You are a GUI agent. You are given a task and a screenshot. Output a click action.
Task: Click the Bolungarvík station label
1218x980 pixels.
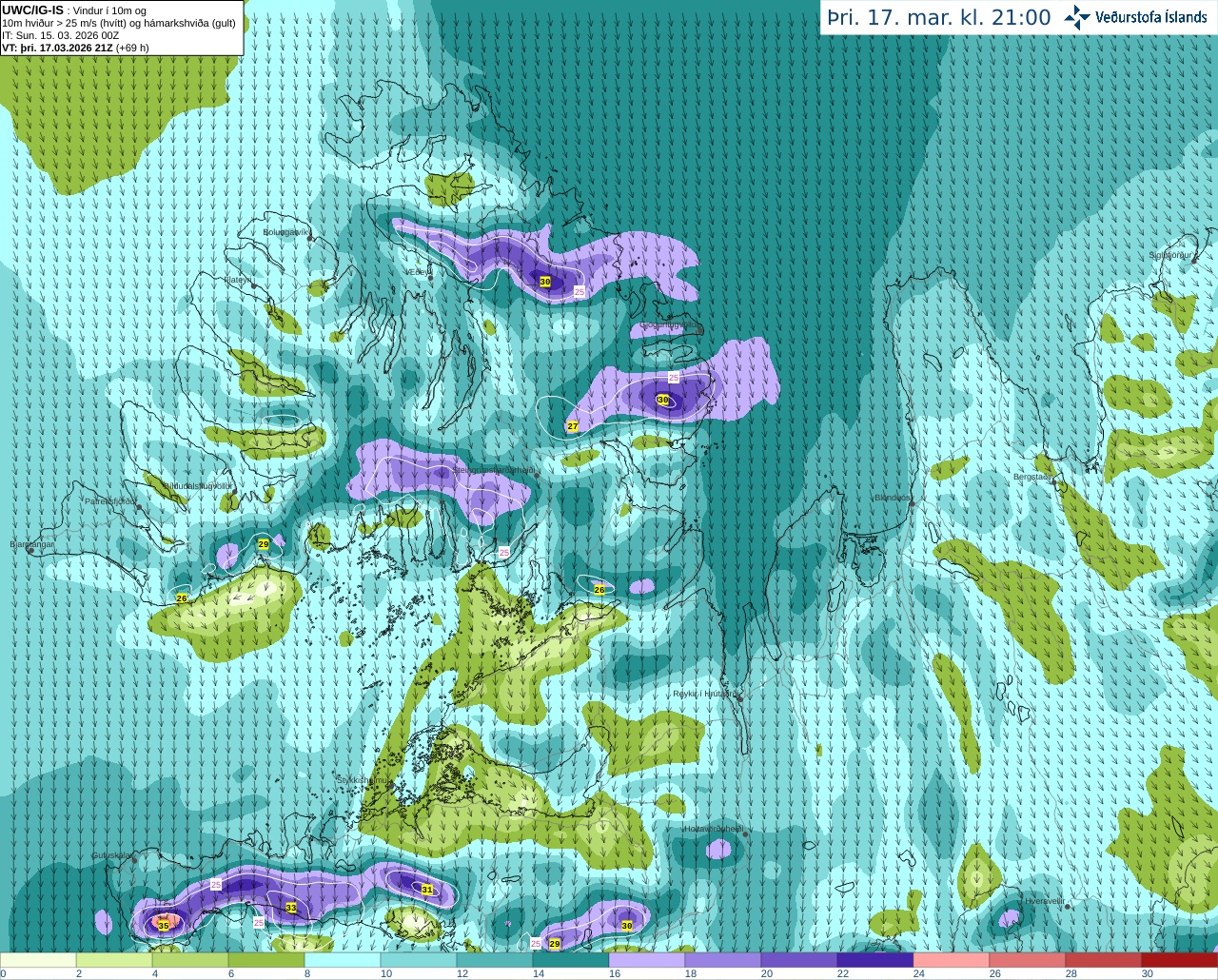click(285, 231)
